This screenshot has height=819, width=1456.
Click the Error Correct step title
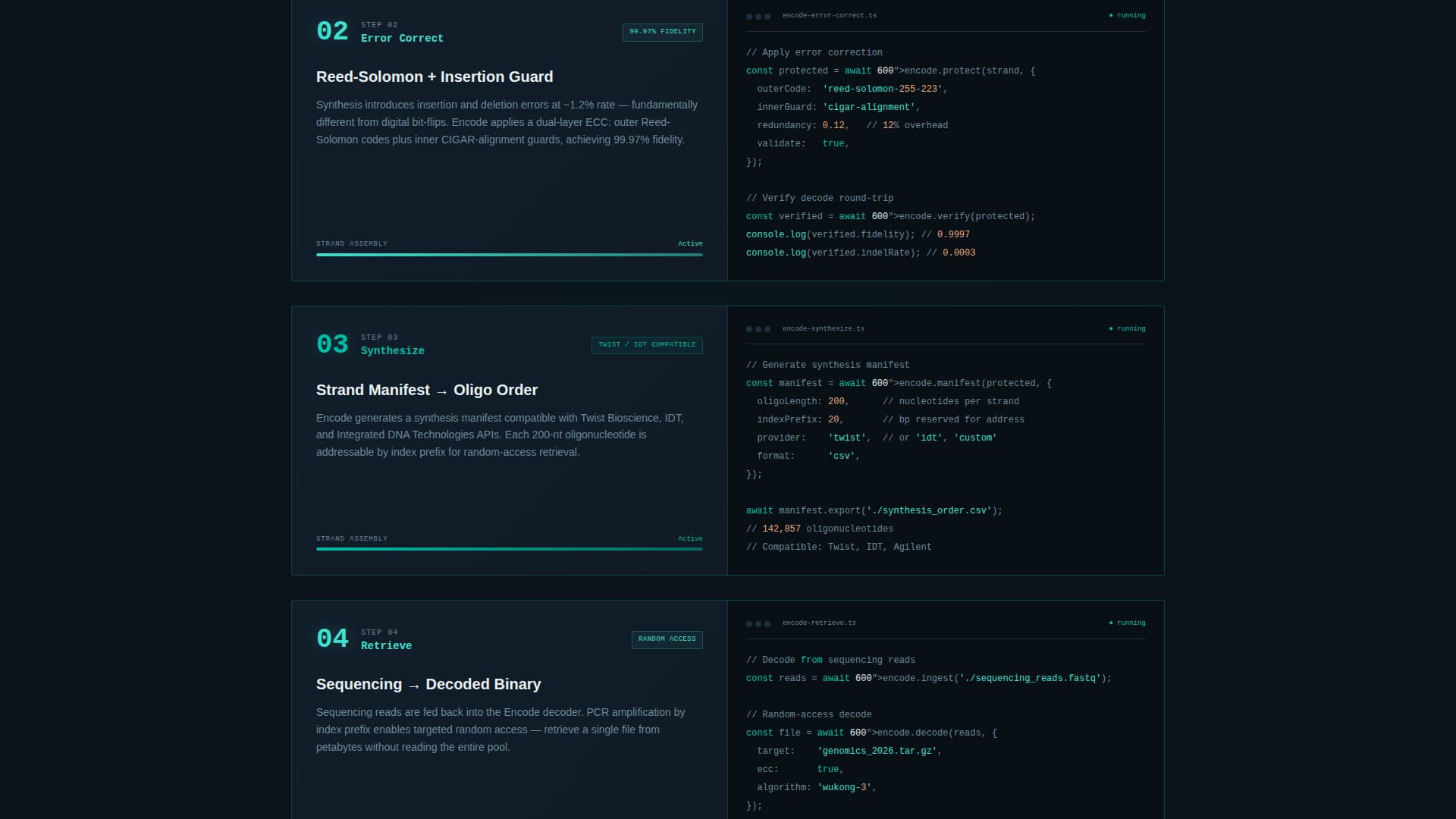(402, 39)
